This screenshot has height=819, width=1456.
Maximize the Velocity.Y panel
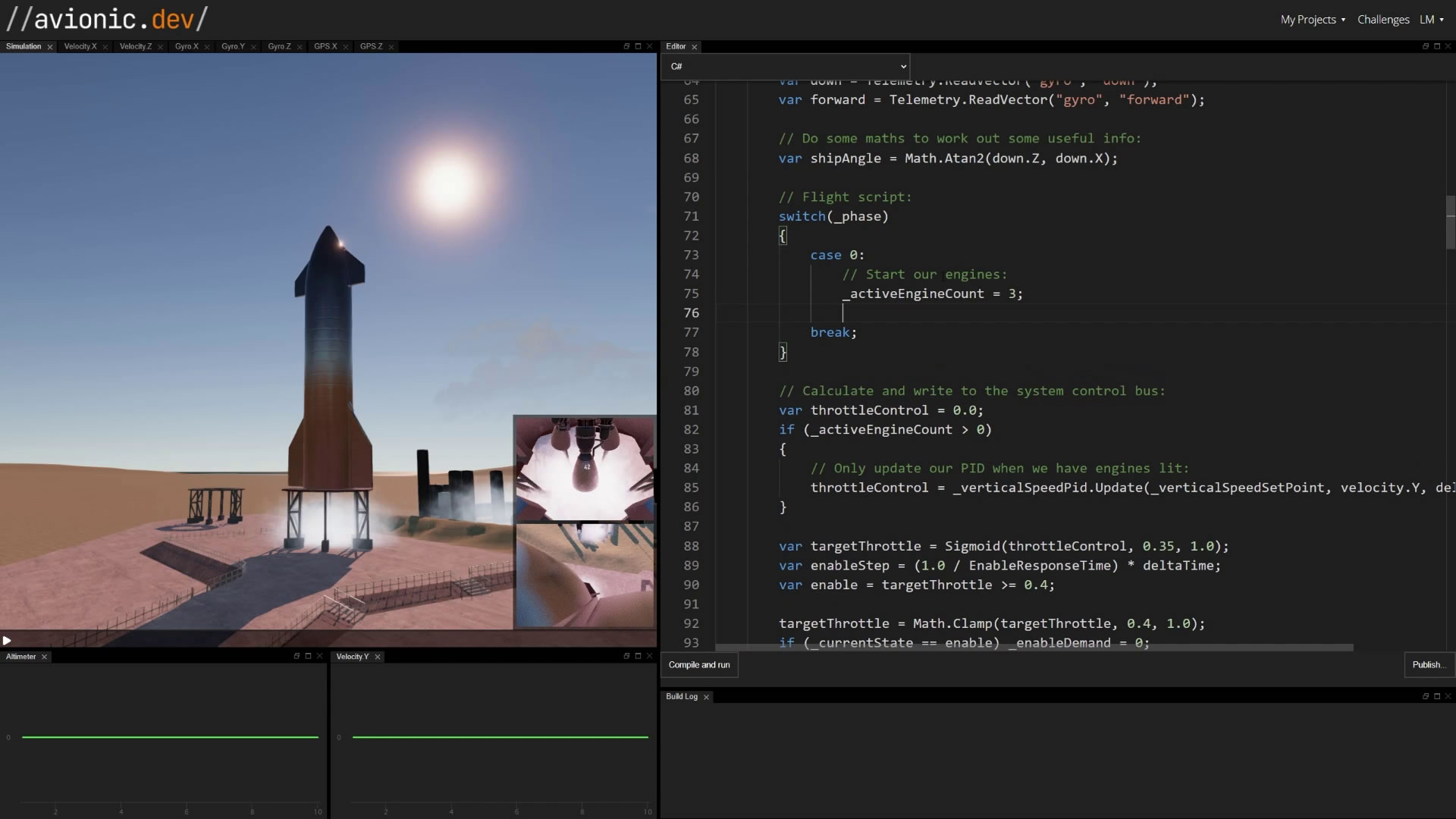click(x=638, y=656)
